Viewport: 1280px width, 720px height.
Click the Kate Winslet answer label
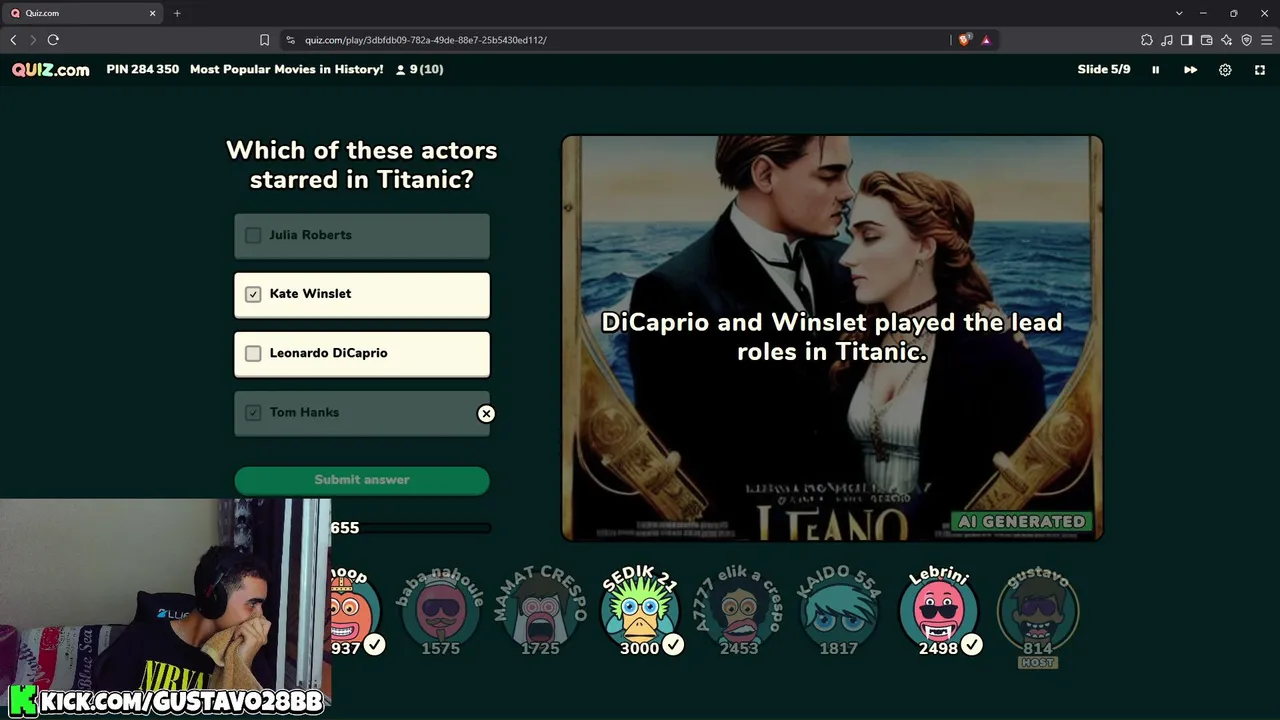310,294
